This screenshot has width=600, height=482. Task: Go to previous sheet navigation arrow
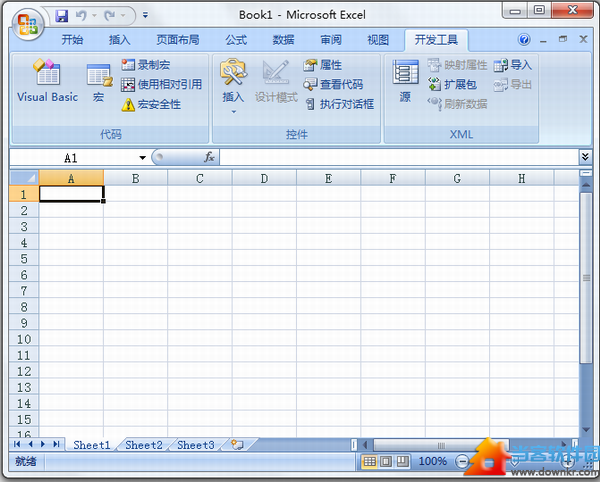30,444
